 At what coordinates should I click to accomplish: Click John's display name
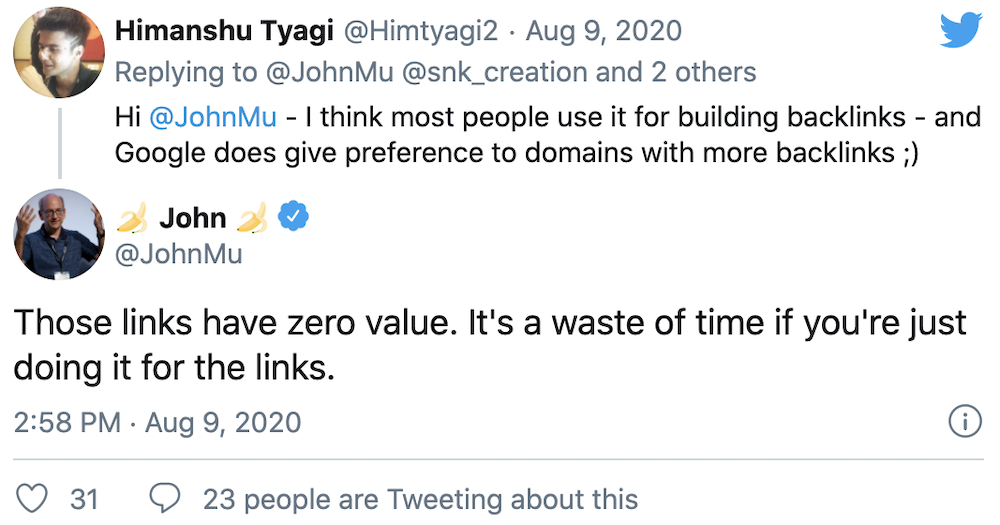click(x=193, y=216)
